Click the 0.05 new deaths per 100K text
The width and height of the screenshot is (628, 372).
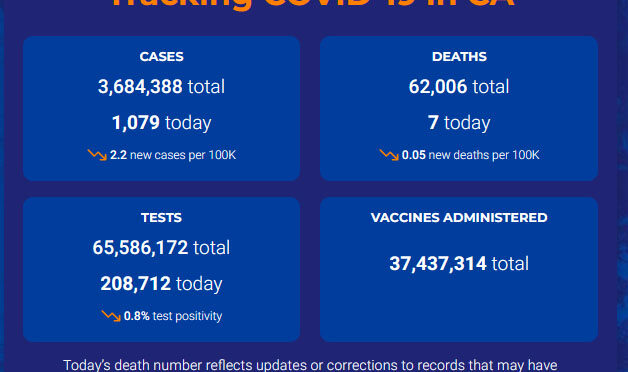pyautogui.click(x=471, y=155)
